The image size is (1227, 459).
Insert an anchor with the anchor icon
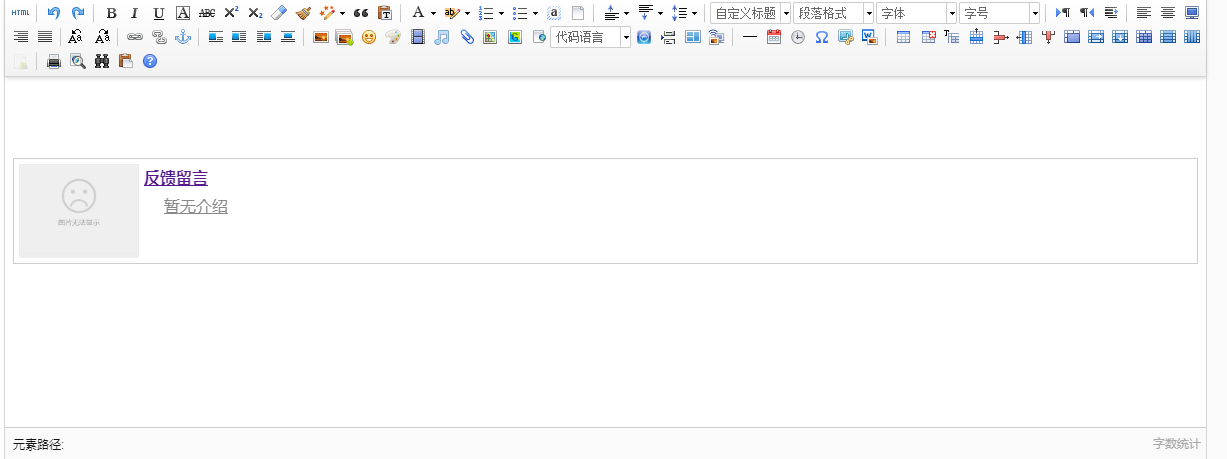pyautogui.click(x=182, y=37)
